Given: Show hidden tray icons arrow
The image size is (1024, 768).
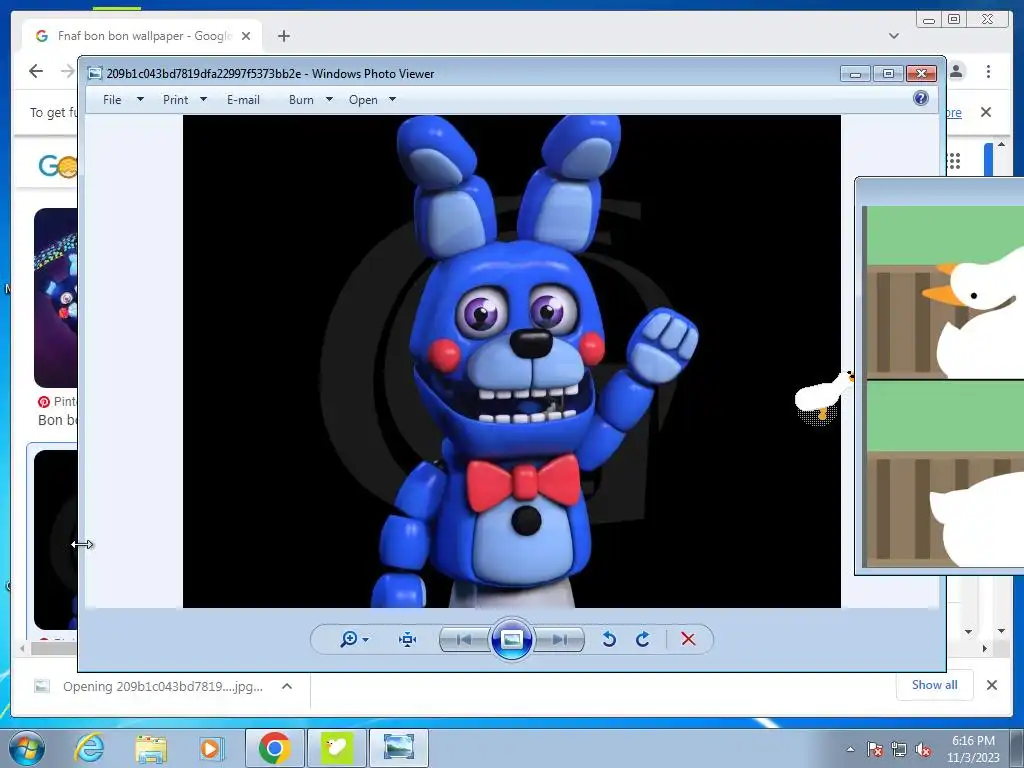Looking at the screenshot, I should click(850, 749).
